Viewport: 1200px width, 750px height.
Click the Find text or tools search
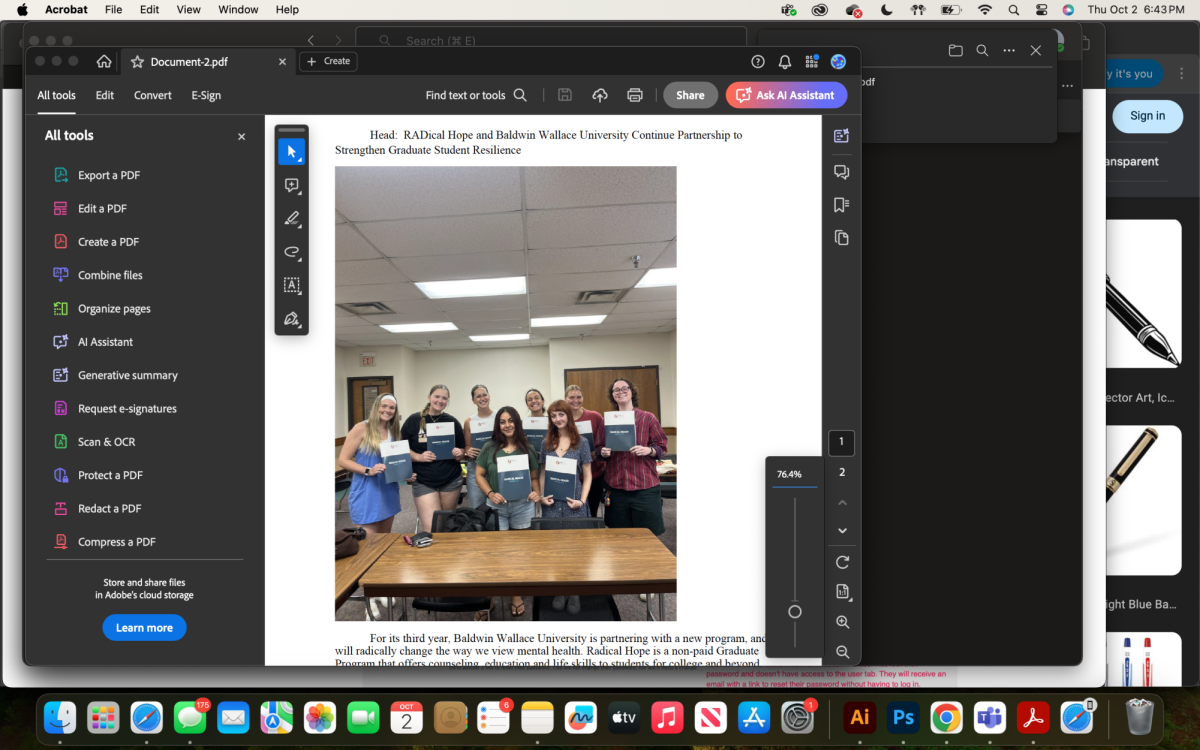[476, 95]
